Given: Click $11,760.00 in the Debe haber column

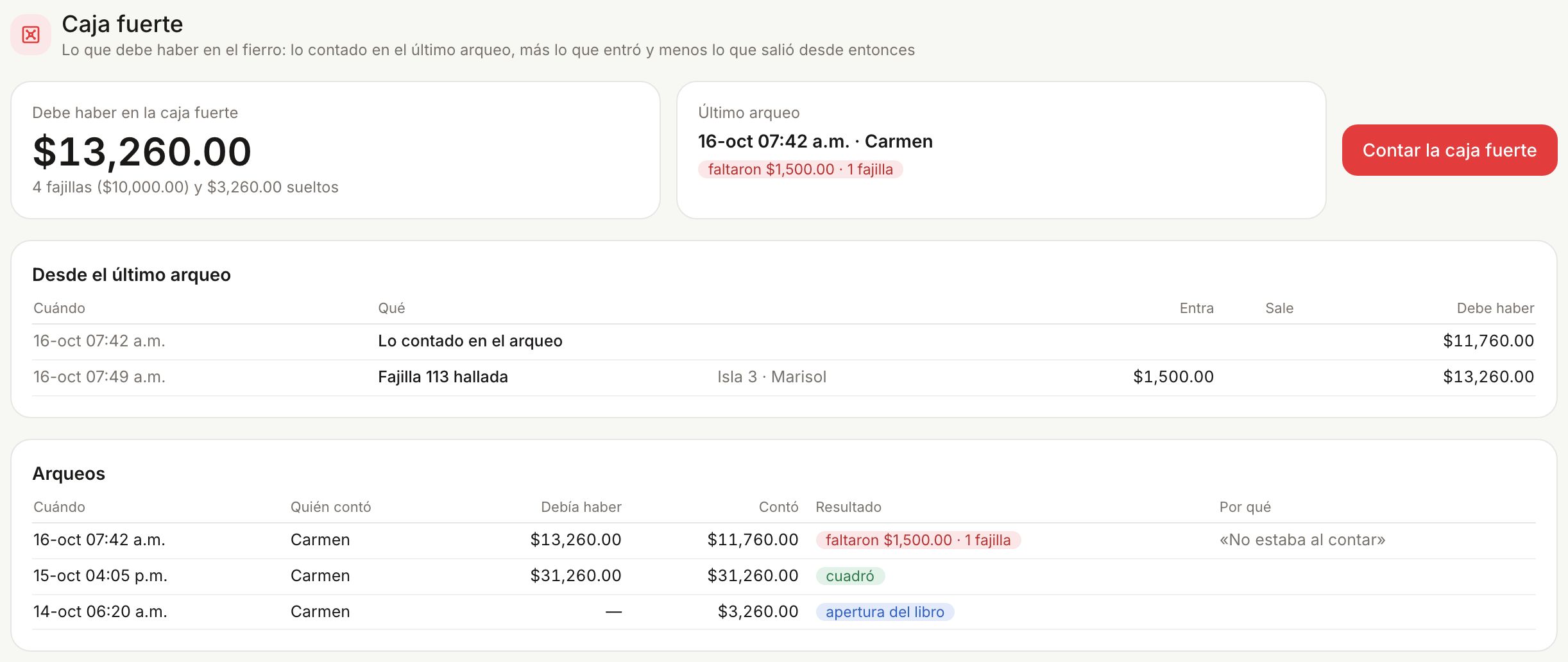Looking at the screenshot, I should tap(1488, 341).
